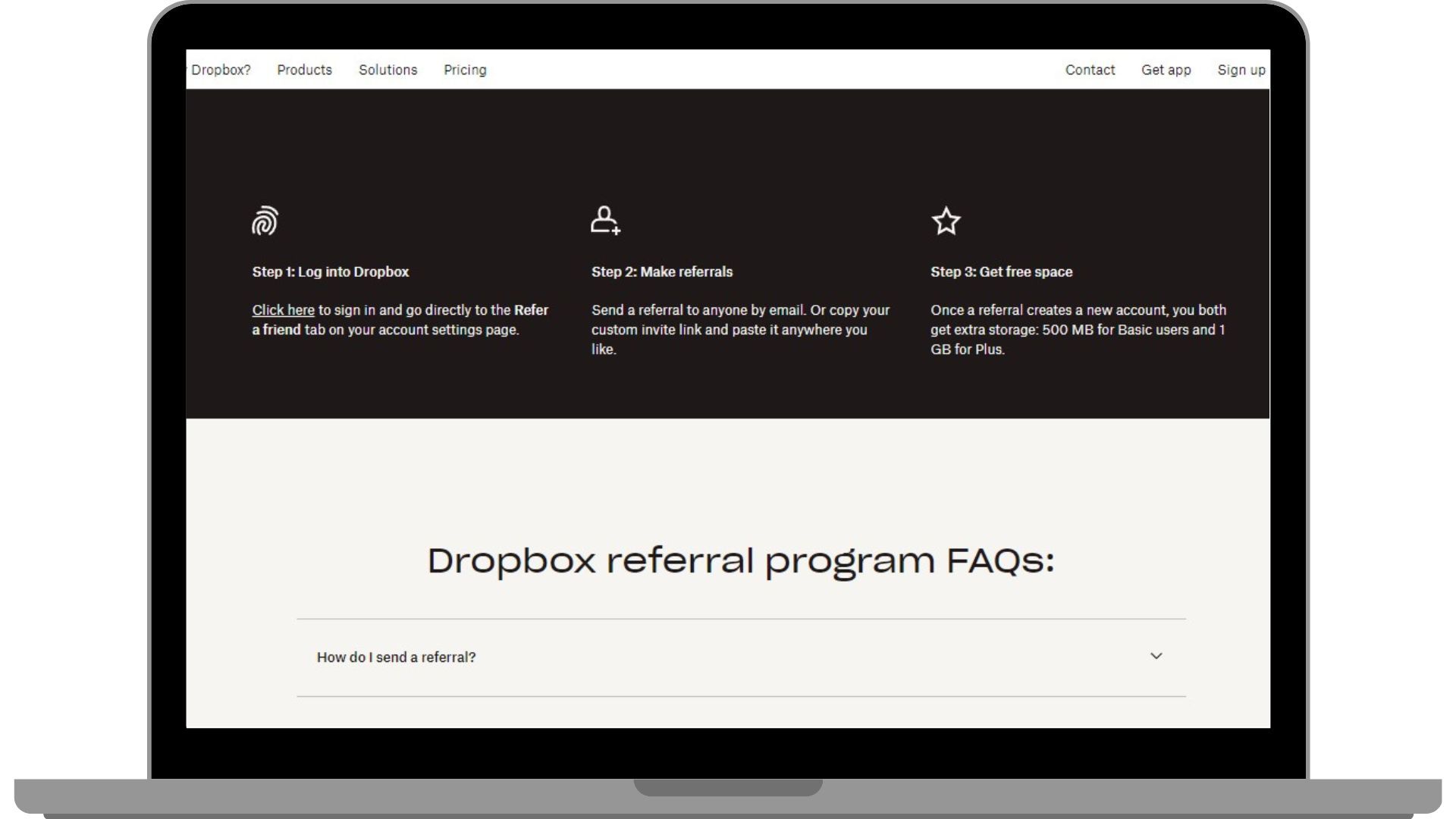
Task: Click the Step 1: Log into Dropbox heading
Action: (331, 271)
